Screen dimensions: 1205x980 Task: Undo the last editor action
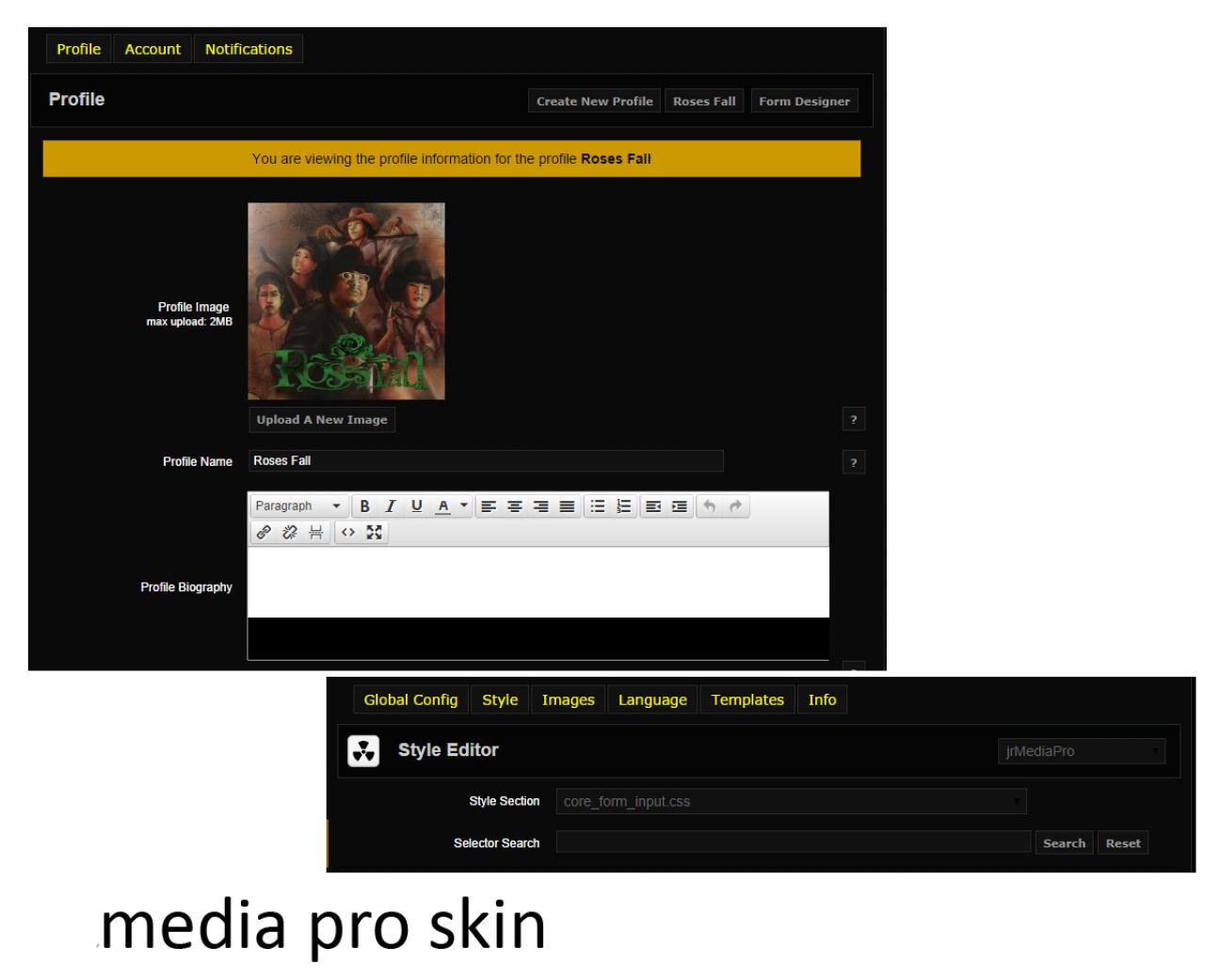(x=710, y=506)
